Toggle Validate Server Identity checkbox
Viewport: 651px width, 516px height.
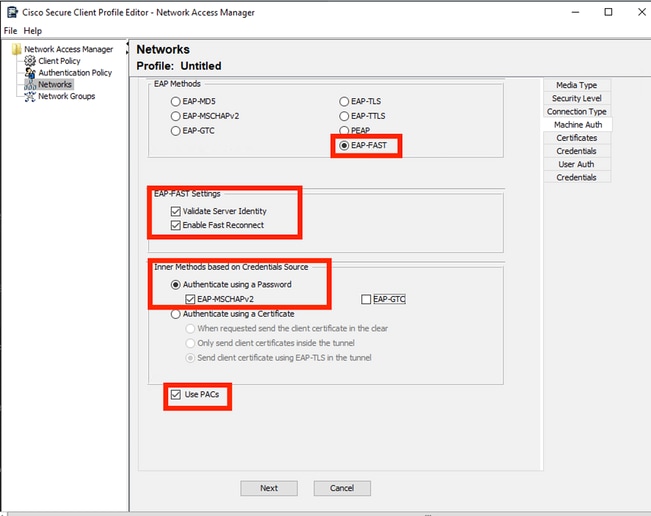click(x=176, y=211)
